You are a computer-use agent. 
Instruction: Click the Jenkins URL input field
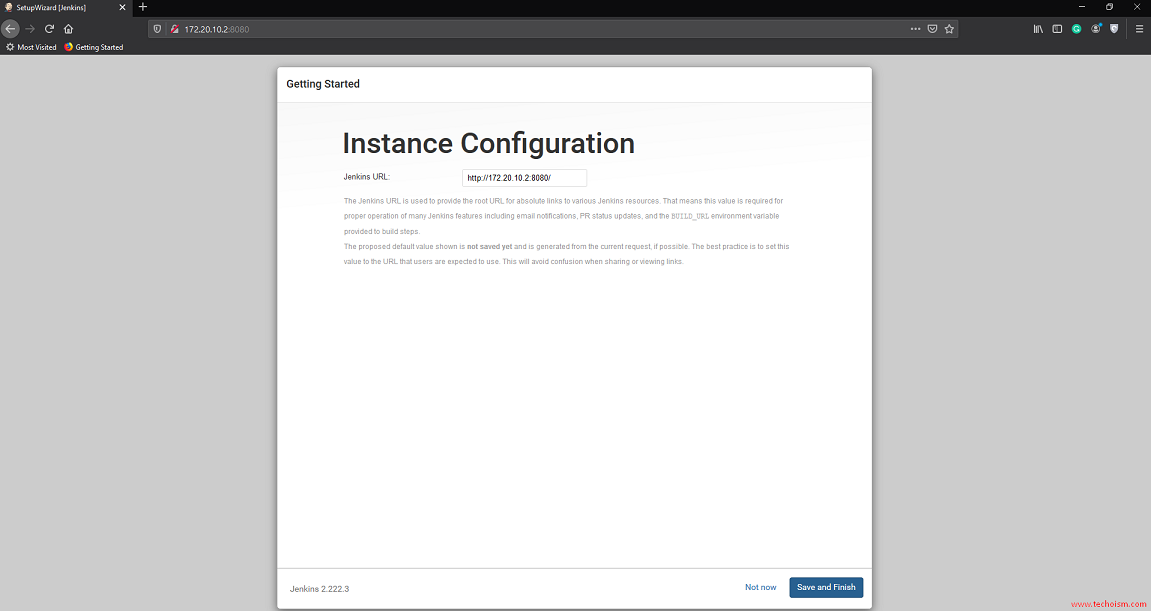pyautogui.click(x=524, y=178)
